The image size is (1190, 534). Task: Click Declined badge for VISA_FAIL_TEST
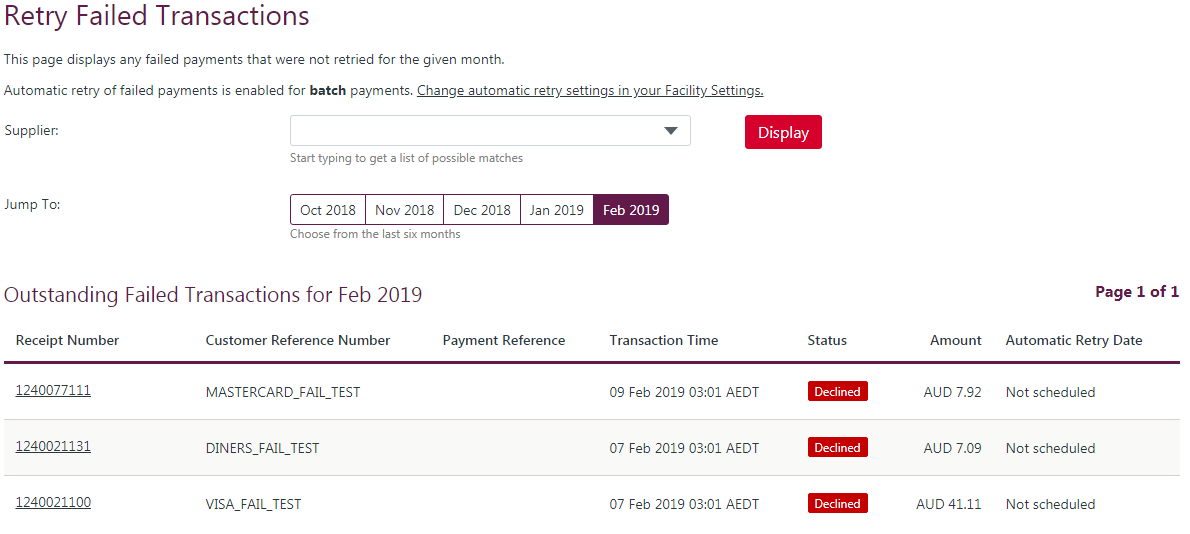coord(837,504)
